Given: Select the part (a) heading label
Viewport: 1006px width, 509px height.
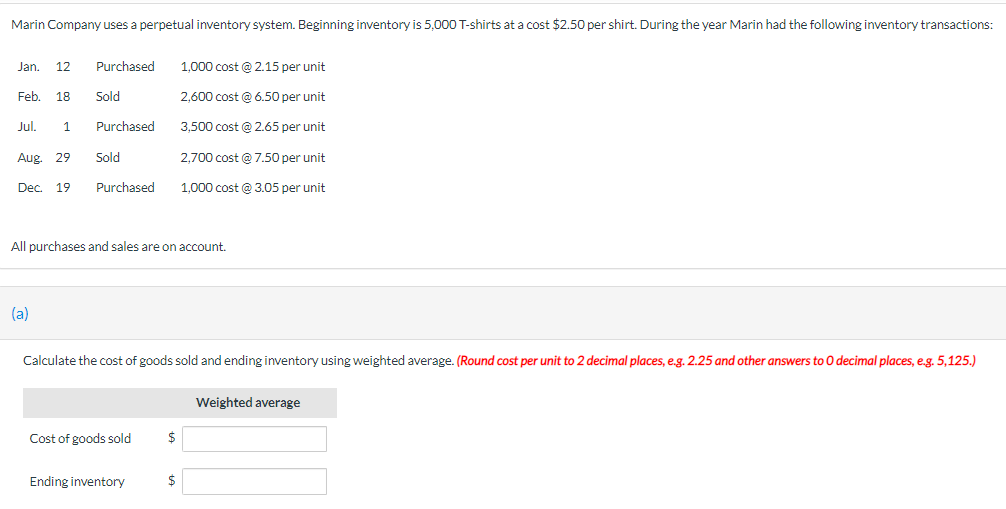Looking at the screenshot, I should coord(20,314).
